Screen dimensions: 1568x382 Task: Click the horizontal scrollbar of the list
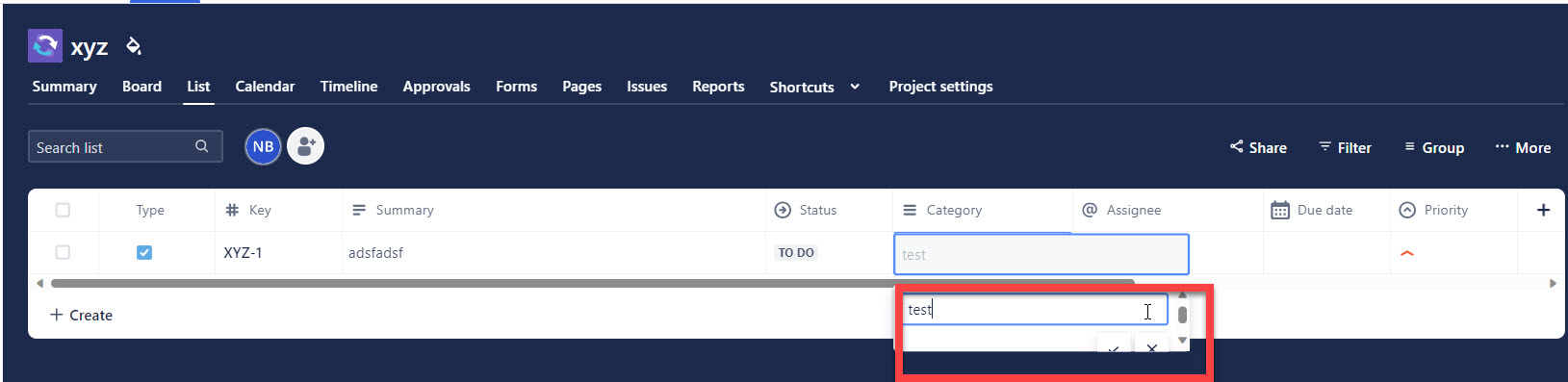[x=592, y=283]
